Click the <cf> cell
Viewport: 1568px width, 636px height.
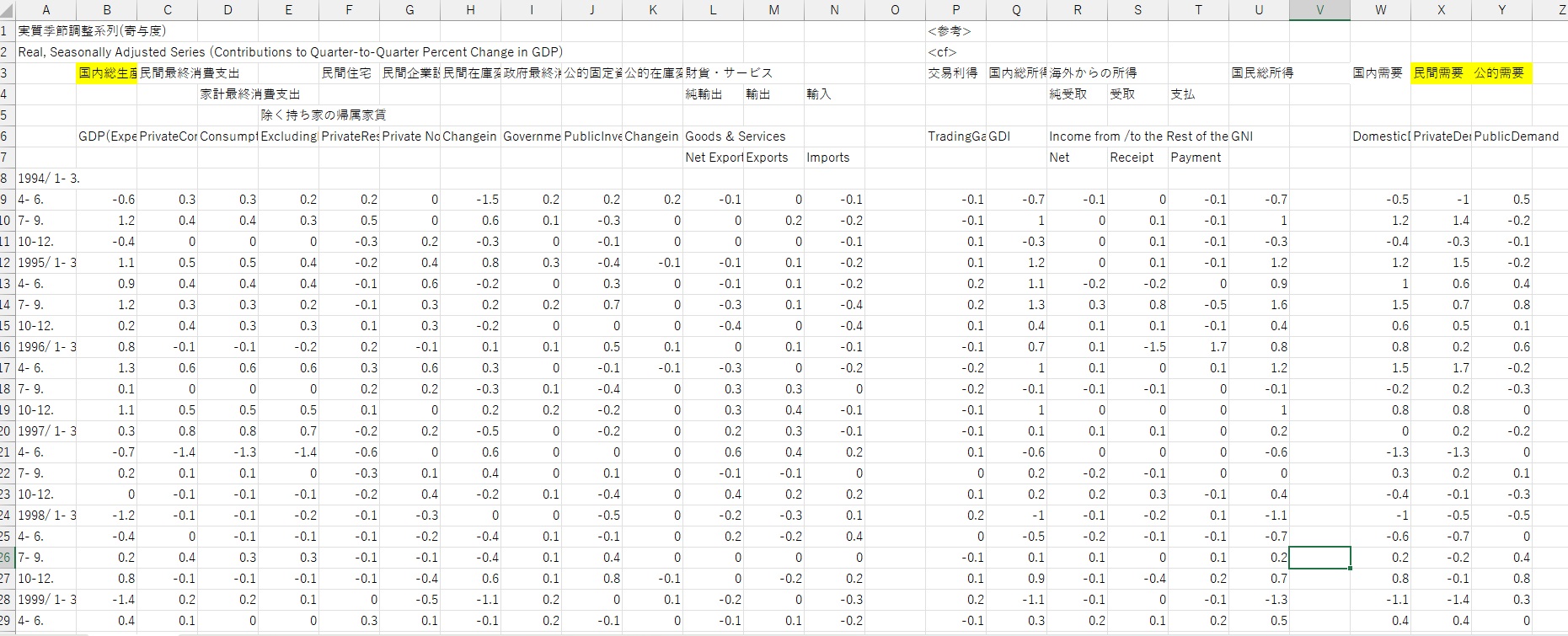click(x=943, y=52)
